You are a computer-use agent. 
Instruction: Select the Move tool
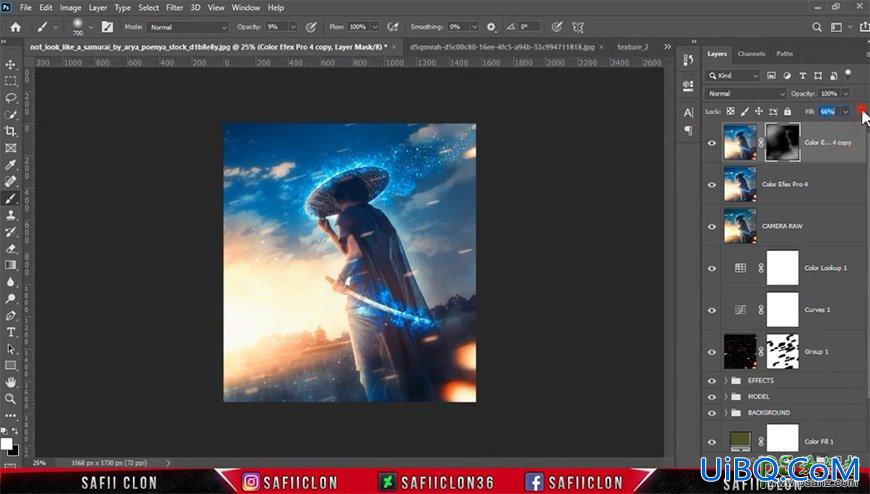pyautogui.click(x=10, y=64)
